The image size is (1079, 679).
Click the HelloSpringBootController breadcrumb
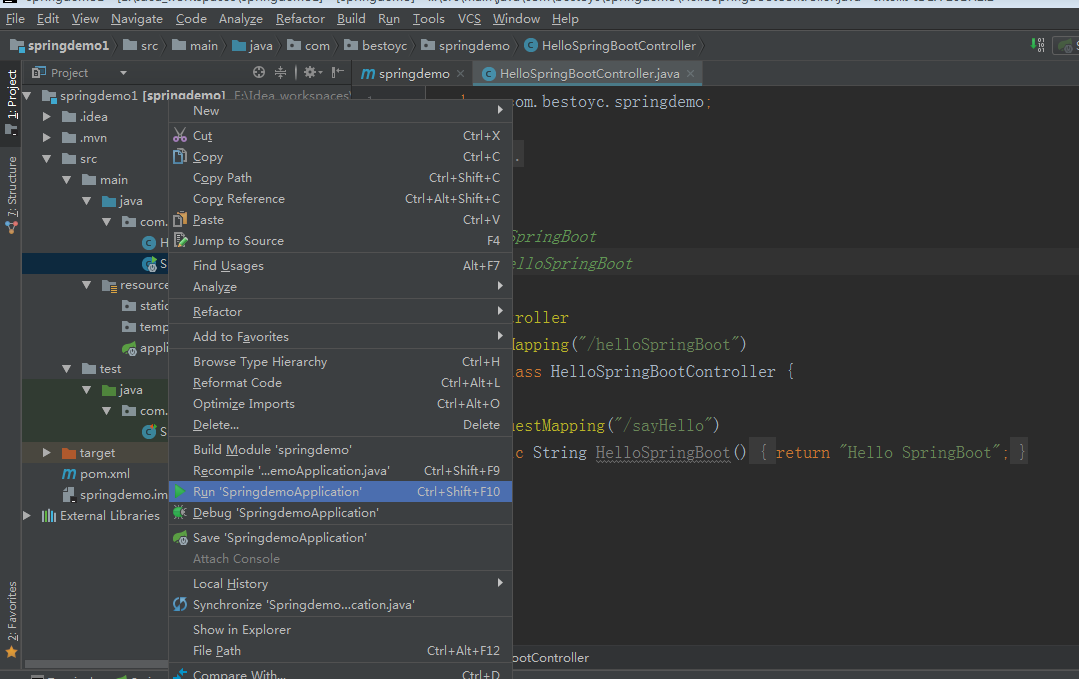pos(610,45)
